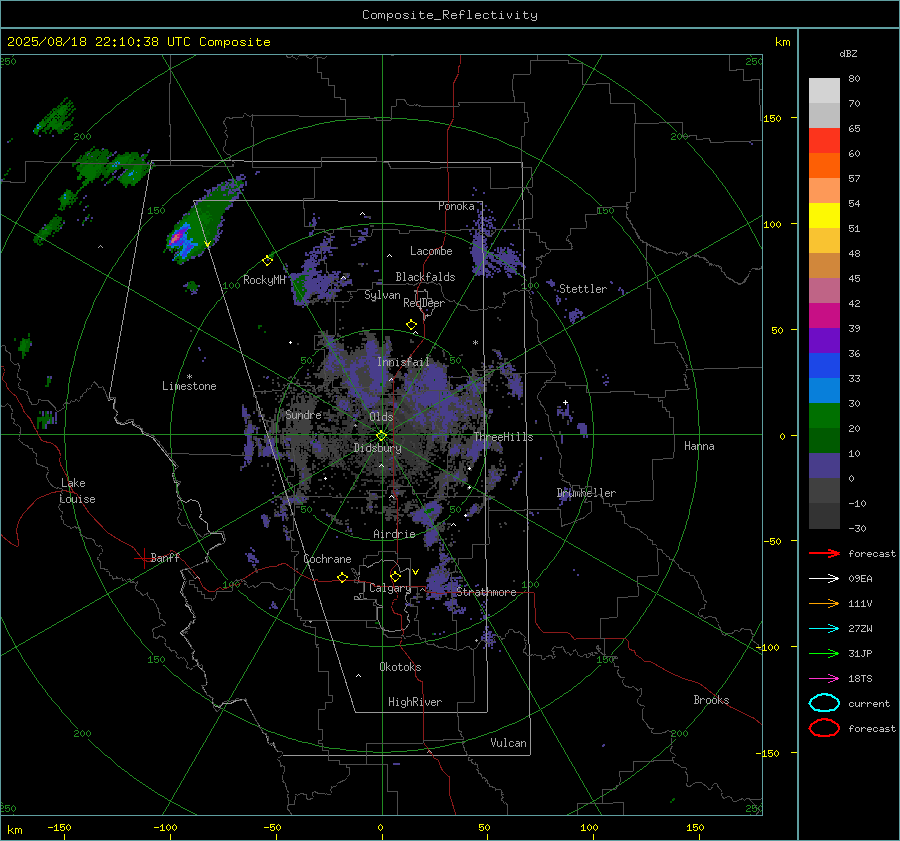
Task: Click the yellow diamond marker above Calgary label
Action: 395,576
